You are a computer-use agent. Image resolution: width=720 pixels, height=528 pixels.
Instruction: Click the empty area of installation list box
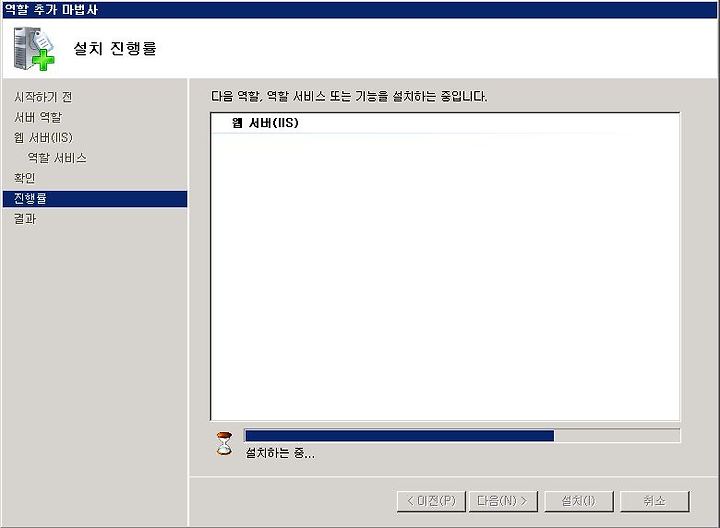(445, 275)
